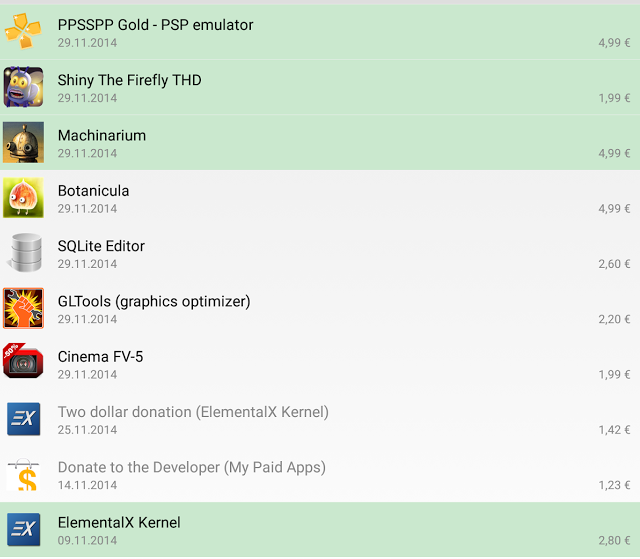The width and height of the screenshot is (640, 559).
Task: Click the Shiny The Firefly THD icon
Action: tap(23, 87)
